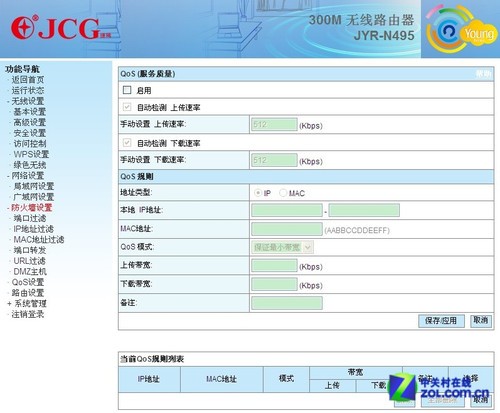Click the JCG logo in header
Screen dimensions: 500x413
(x=61, y=28)
